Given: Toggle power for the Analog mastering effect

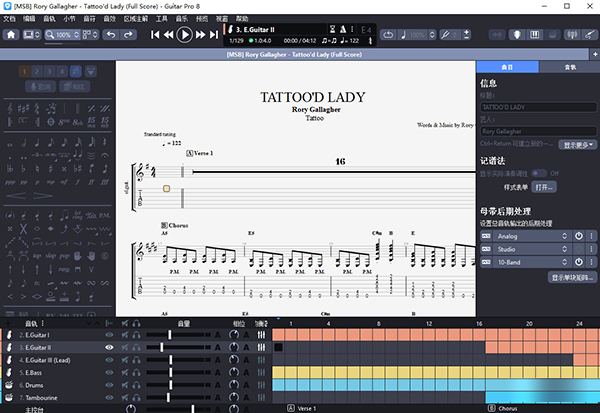Looking at the screenshot, I should 579,235.
